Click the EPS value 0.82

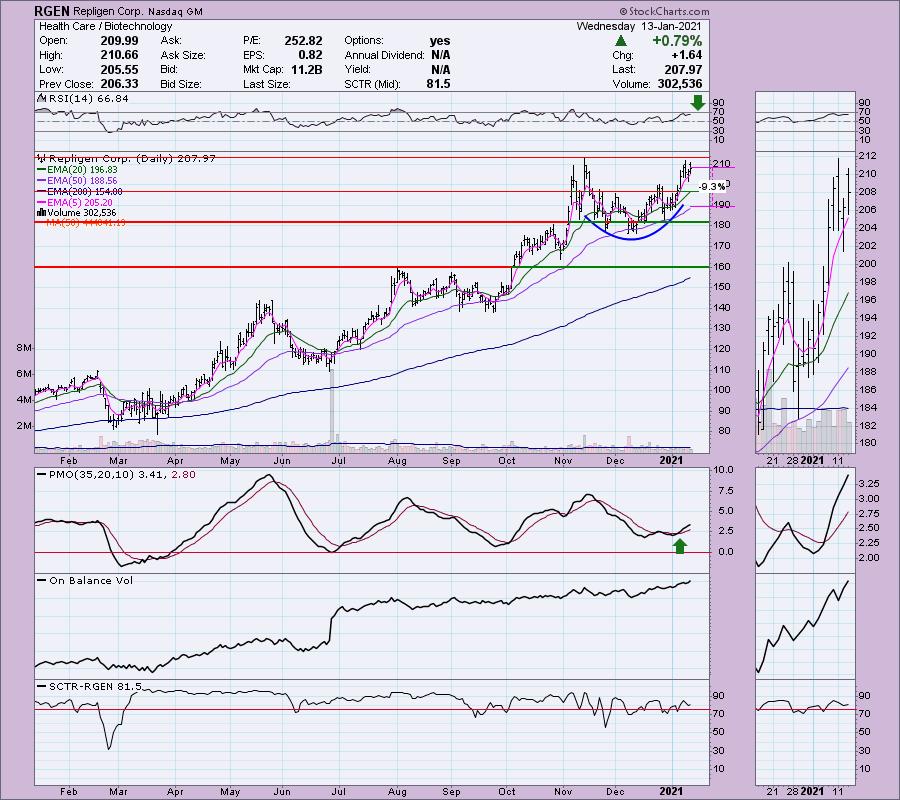coord(310,55)
